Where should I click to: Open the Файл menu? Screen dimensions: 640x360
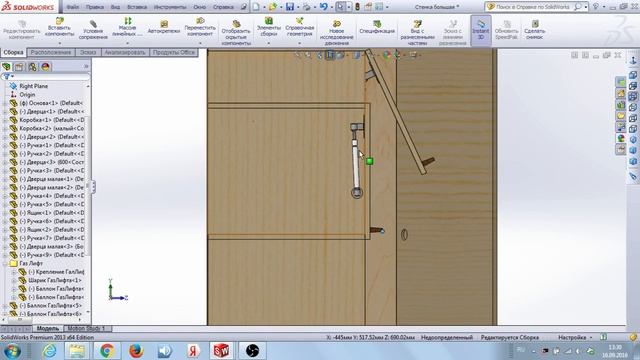pyautogui.click(x=73, y=7)
